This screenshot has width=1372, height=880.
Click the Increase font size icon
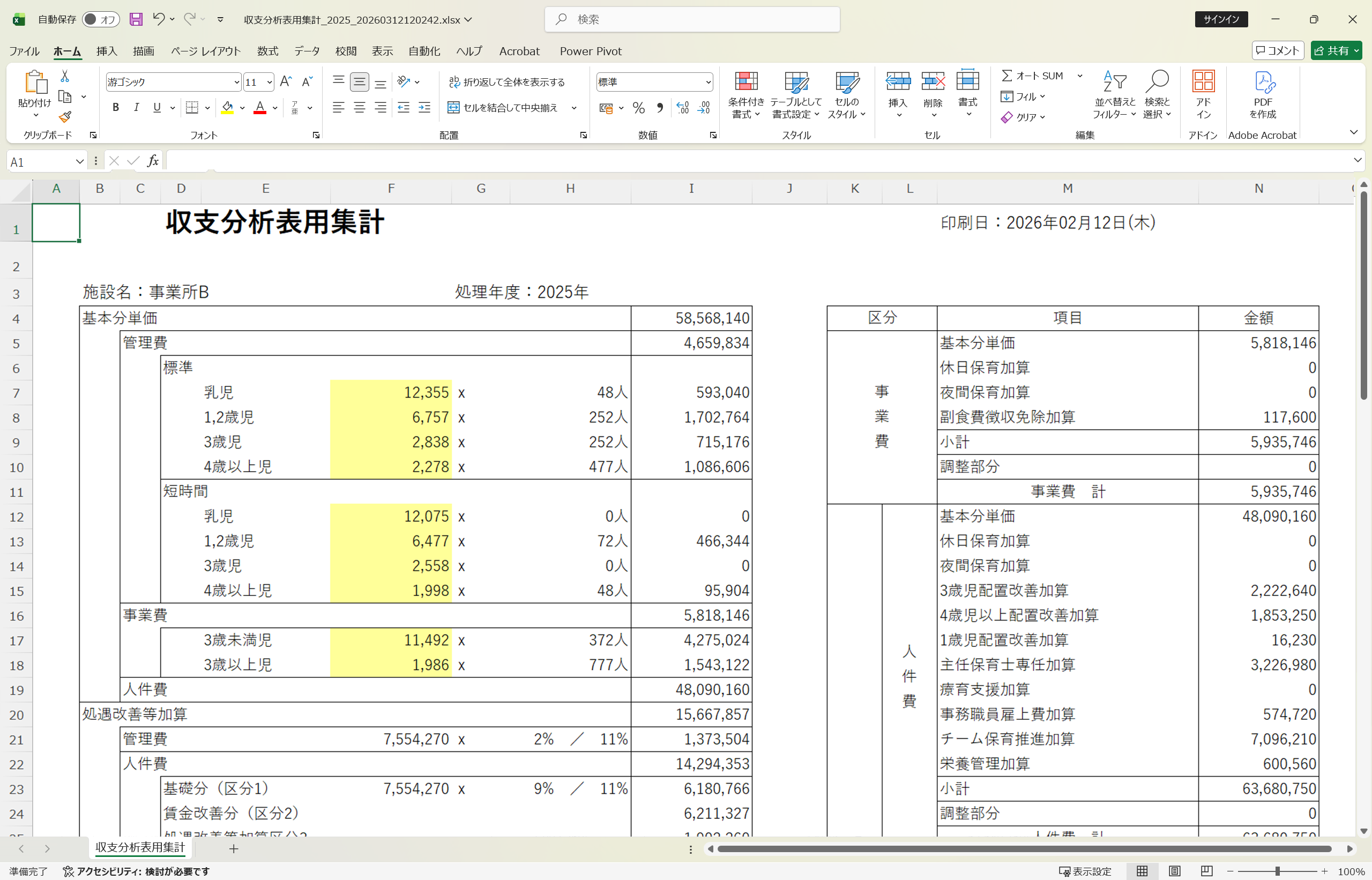pos(286,81)
